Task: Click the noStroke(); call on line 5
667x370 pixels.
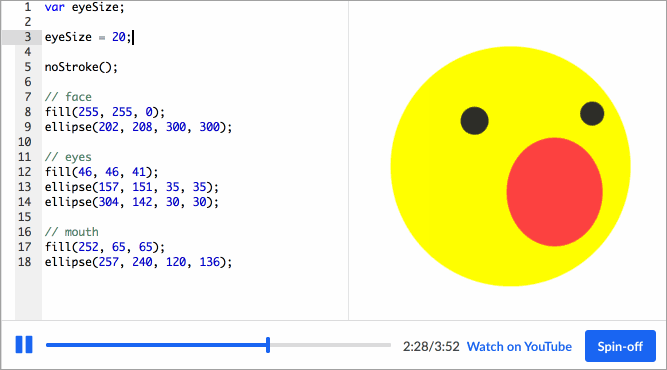Action: click(x=81, y=67)
